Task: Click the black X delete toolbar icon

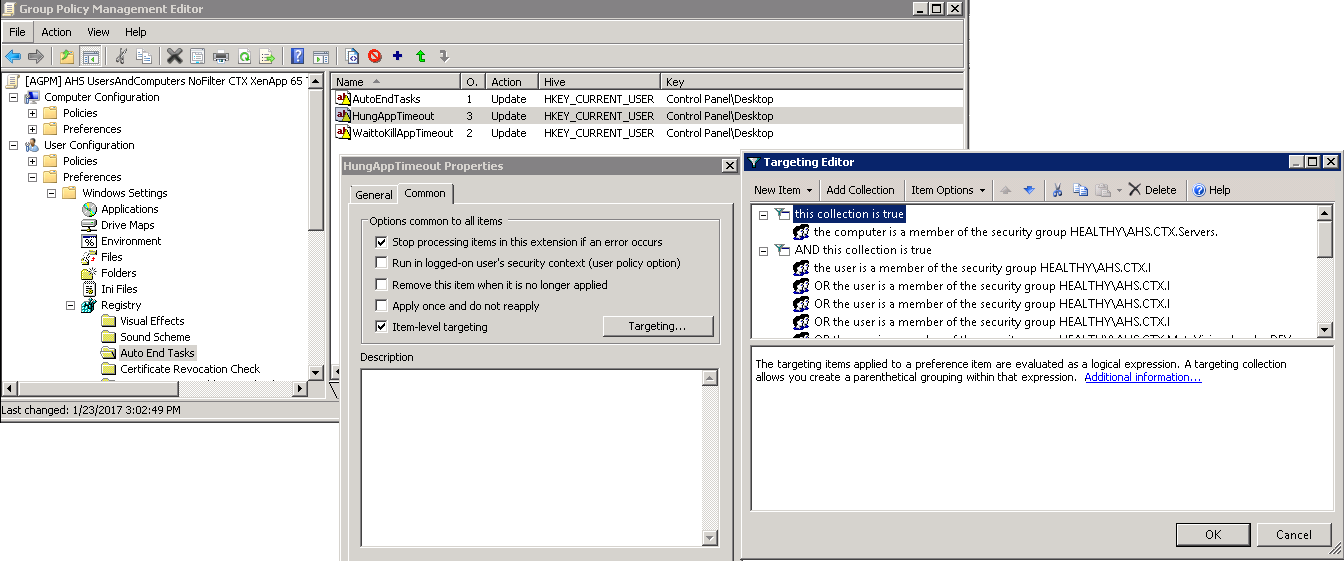Action: tap(174, 56)
